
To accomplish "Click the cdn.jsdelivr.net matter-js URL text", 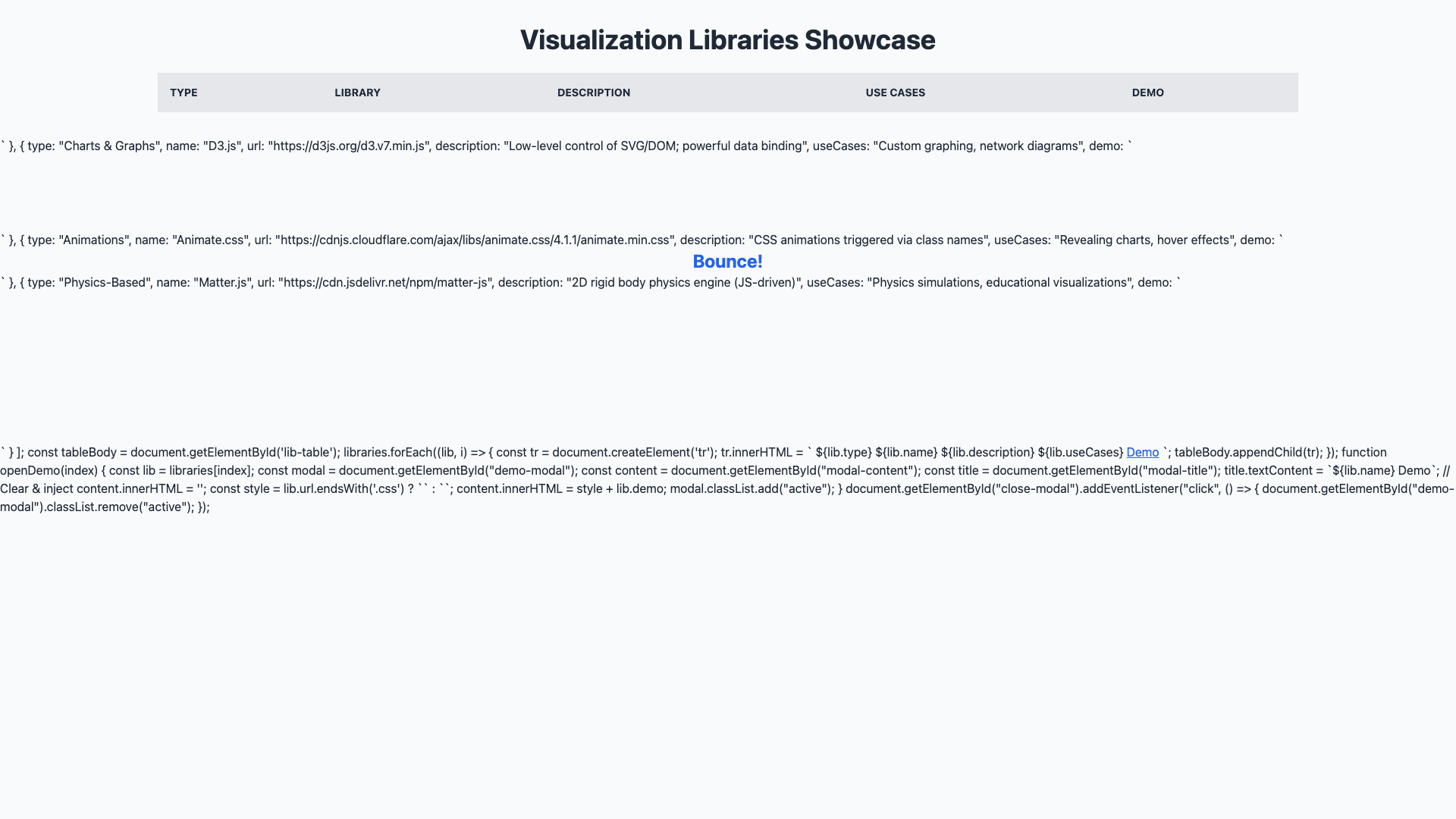I will (385, 283).
